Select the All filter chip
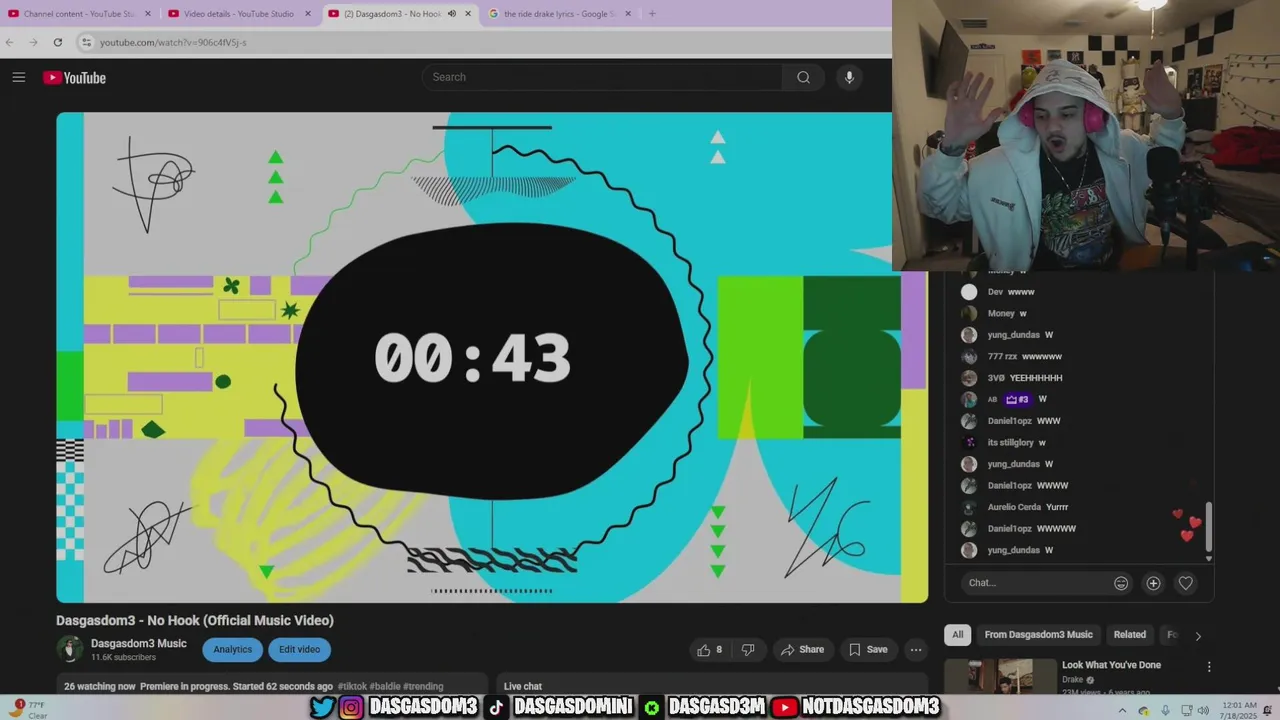 957,635
